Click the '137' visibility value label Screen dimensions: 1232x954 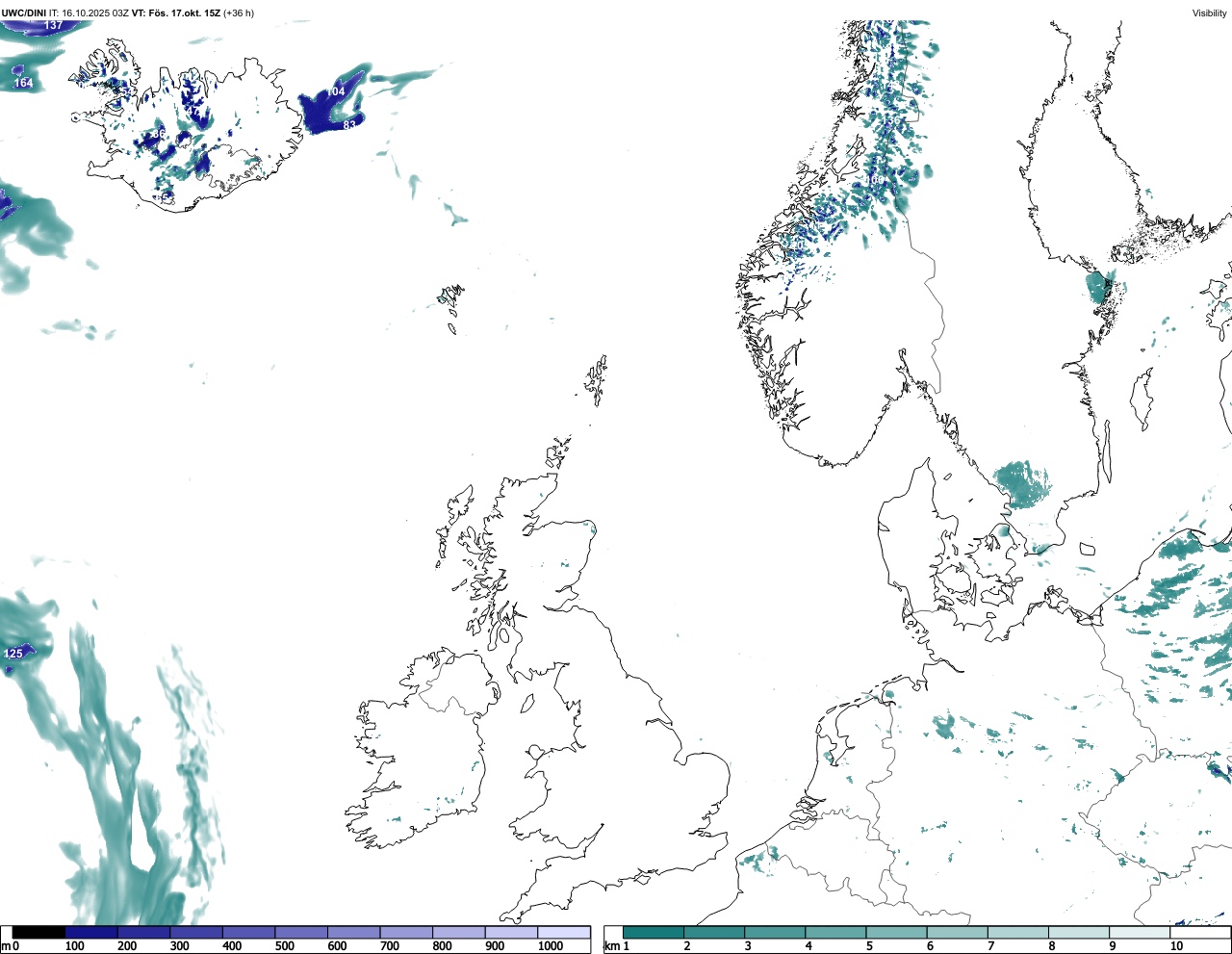coord(54,25)
